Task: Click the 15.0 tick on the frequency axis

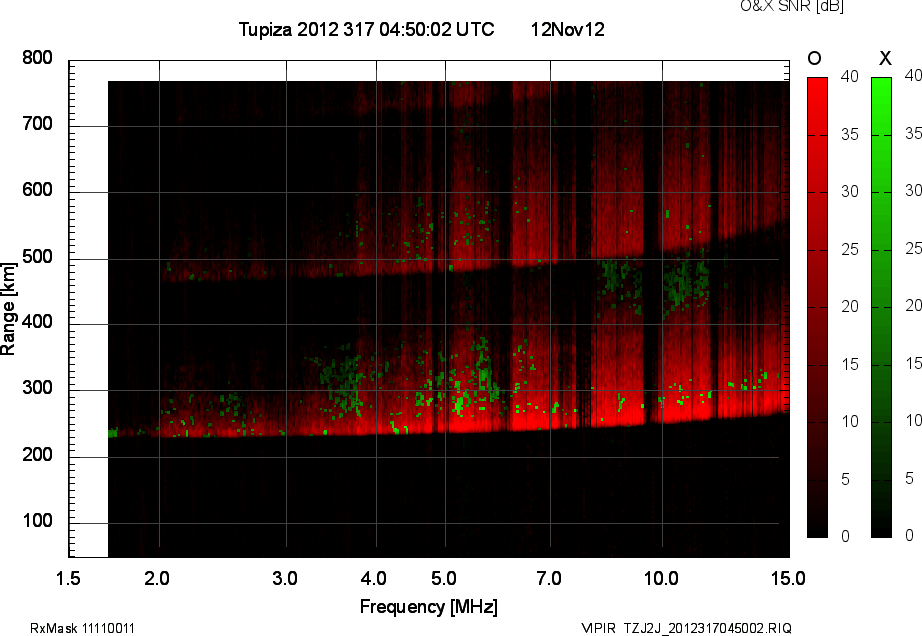Action: (x=788, y=578)
